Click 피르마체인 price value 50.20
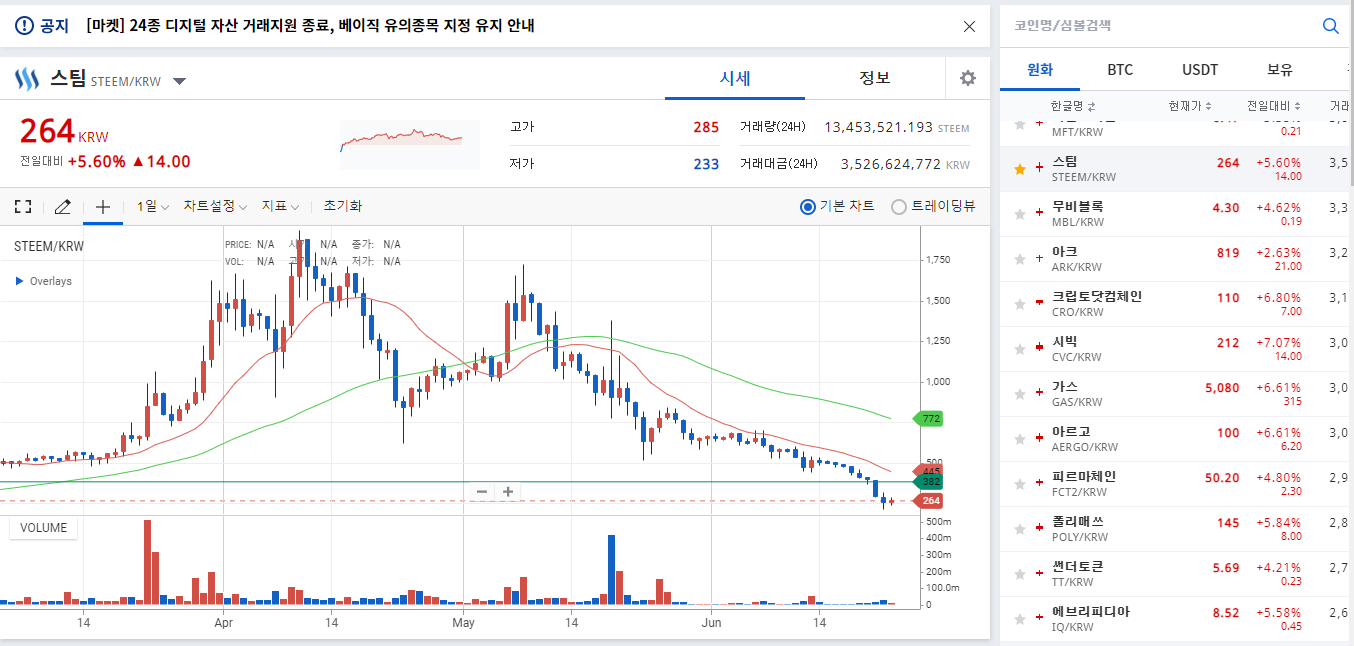Viewport: 1354px width, 646px height. pyautogui.click(x=1222, y=478)
